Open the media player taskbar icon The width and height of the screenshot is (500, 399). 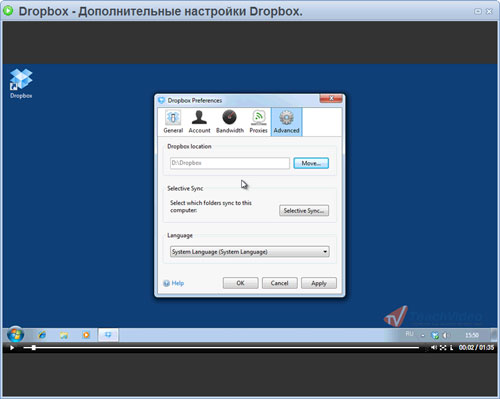coord(86,335)
